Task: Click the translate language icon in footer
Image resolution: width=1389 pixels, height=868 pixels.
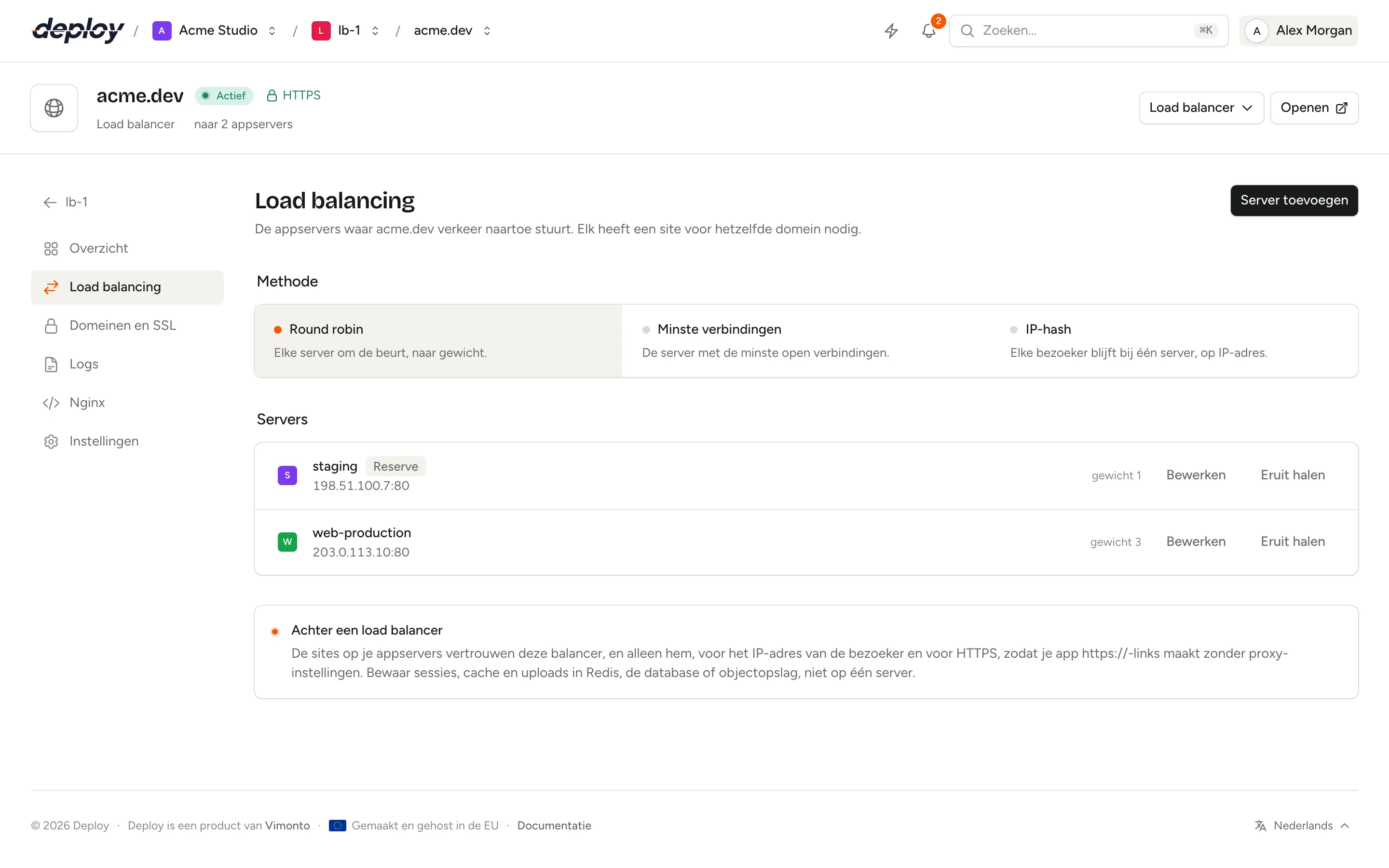Action: tap(1260, 826)
